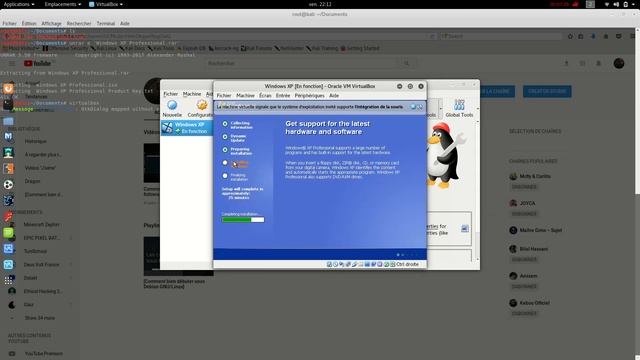Click Installing Windows step indicator
The width and height of the screenshot is (640, 360).
pos(225,163)
